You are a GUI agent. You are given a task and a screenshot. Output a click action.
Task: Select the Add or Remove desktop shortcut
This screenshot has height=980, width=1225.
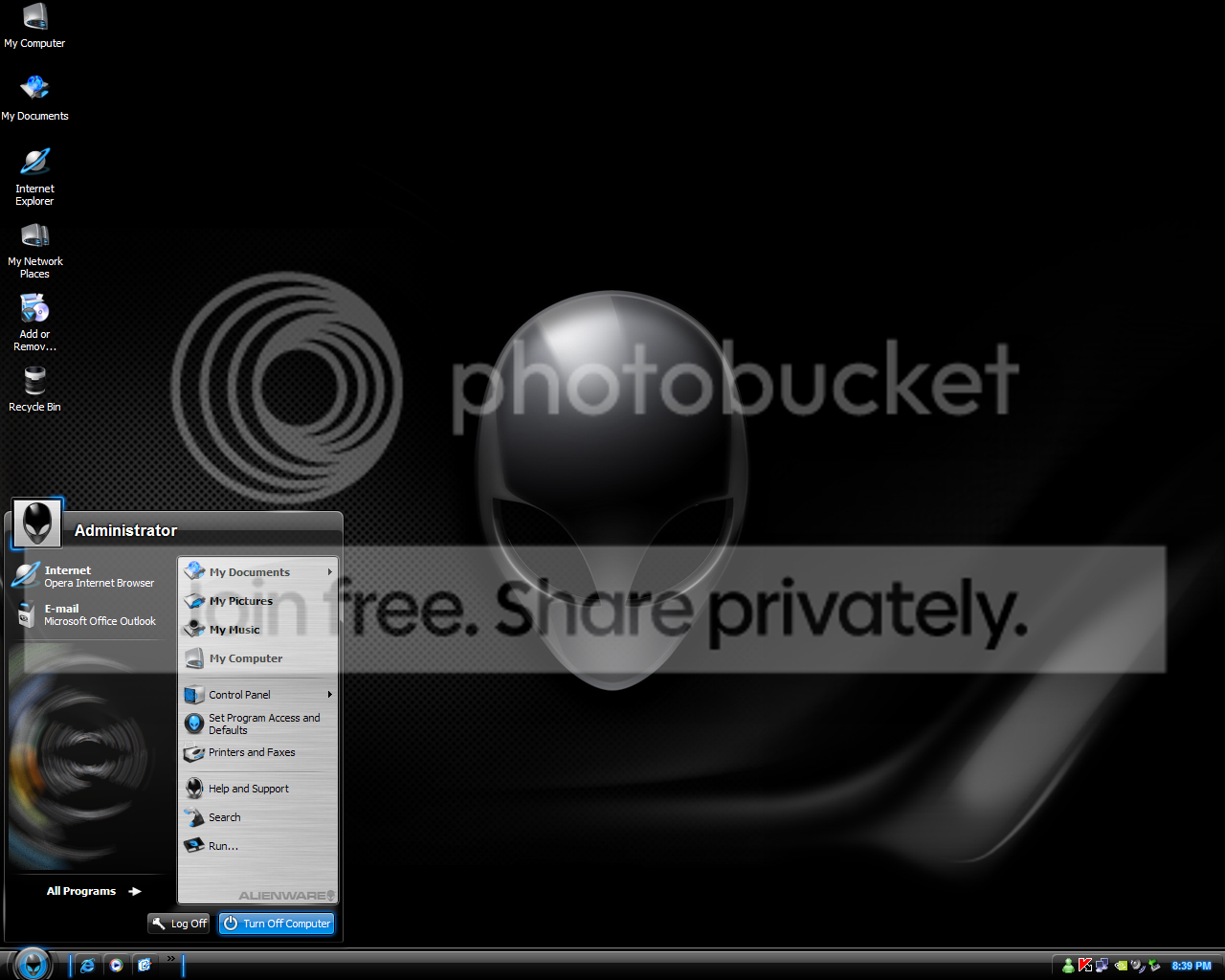pos(34,323)
